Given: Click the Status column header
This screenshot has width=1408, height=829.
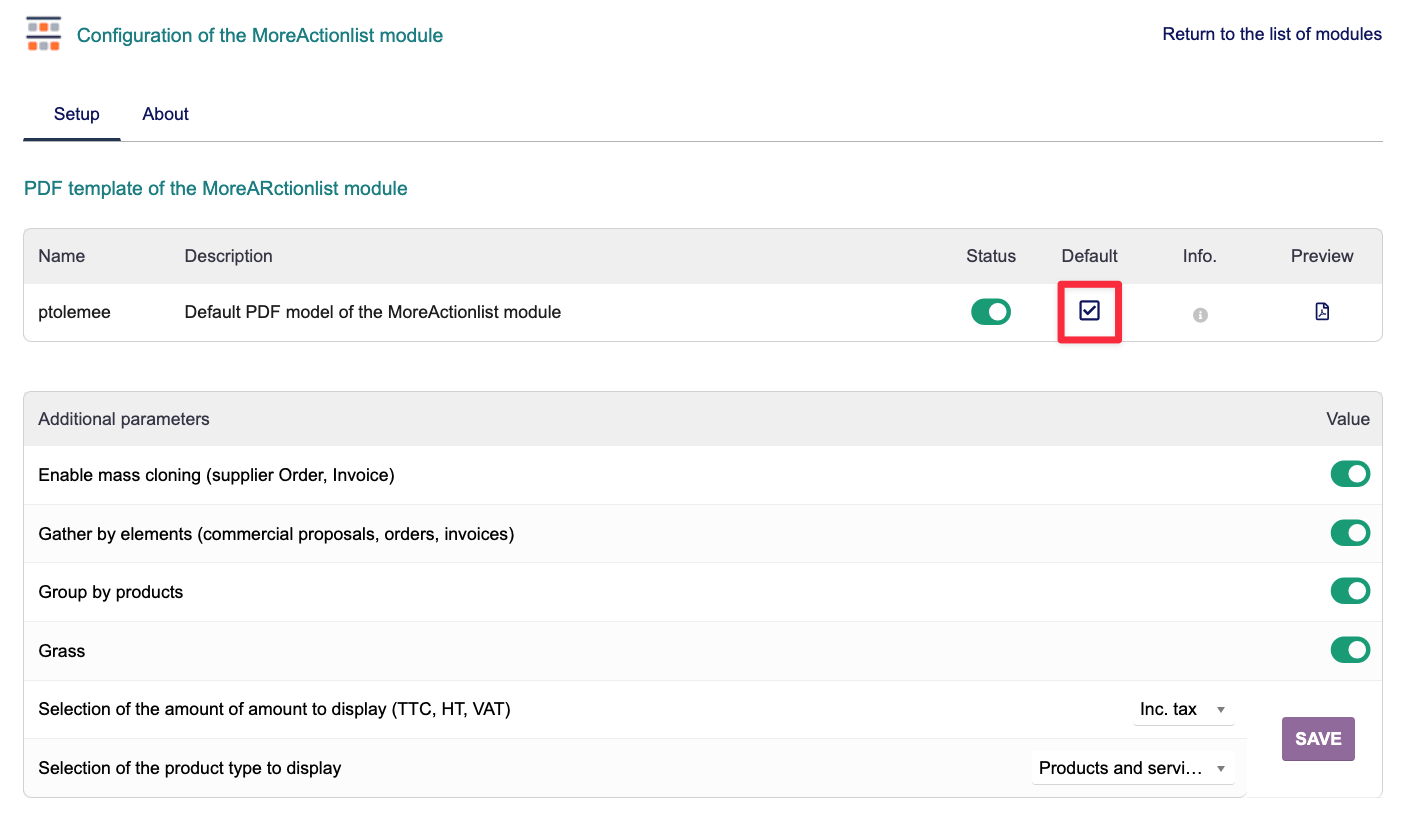Looking at the screenshot, I should coord(990,256).
